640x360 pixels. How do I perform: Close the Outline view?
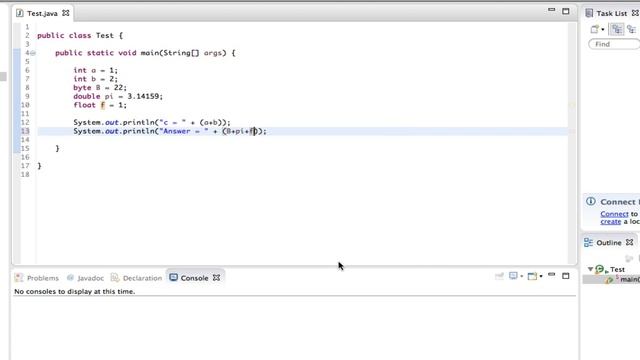(x=629, y=242)
